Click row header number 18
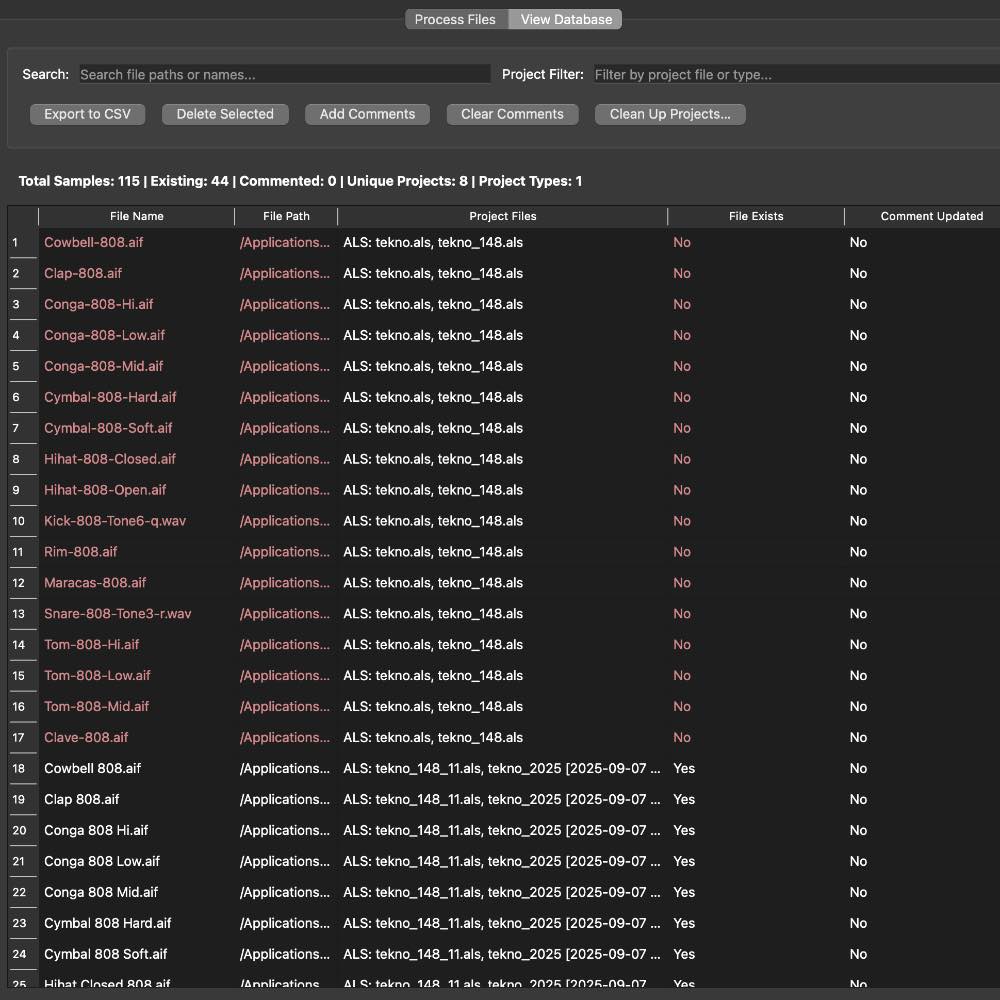Viewport: 1000px width, 1000px height. point(23,768)
